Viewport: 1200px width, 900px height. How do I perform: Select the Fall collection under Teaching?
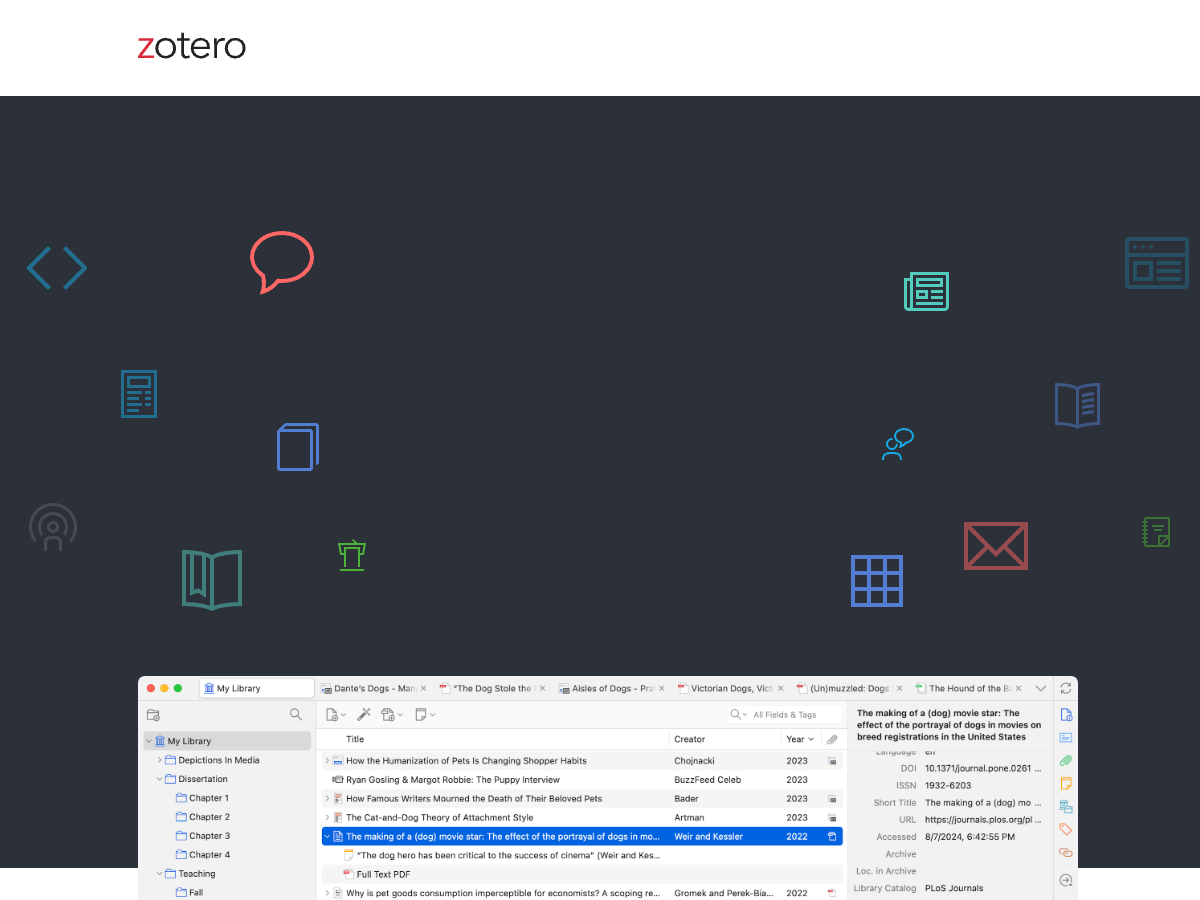[x=189, y=892]
